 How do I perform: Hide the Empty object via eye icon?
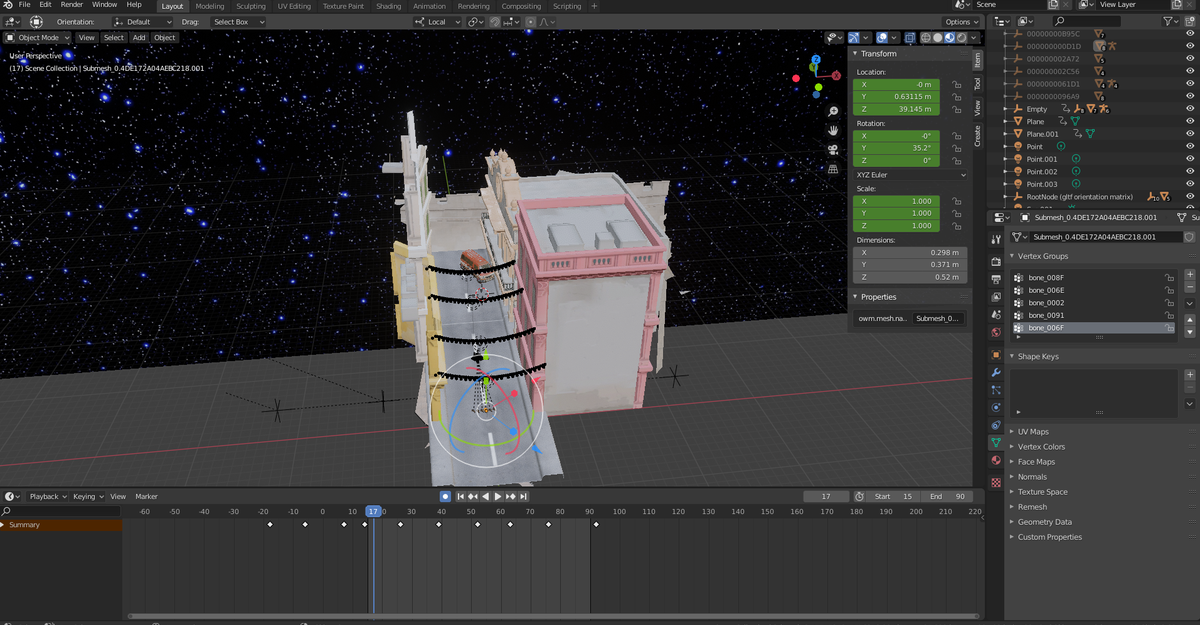tap(1189, 109)
